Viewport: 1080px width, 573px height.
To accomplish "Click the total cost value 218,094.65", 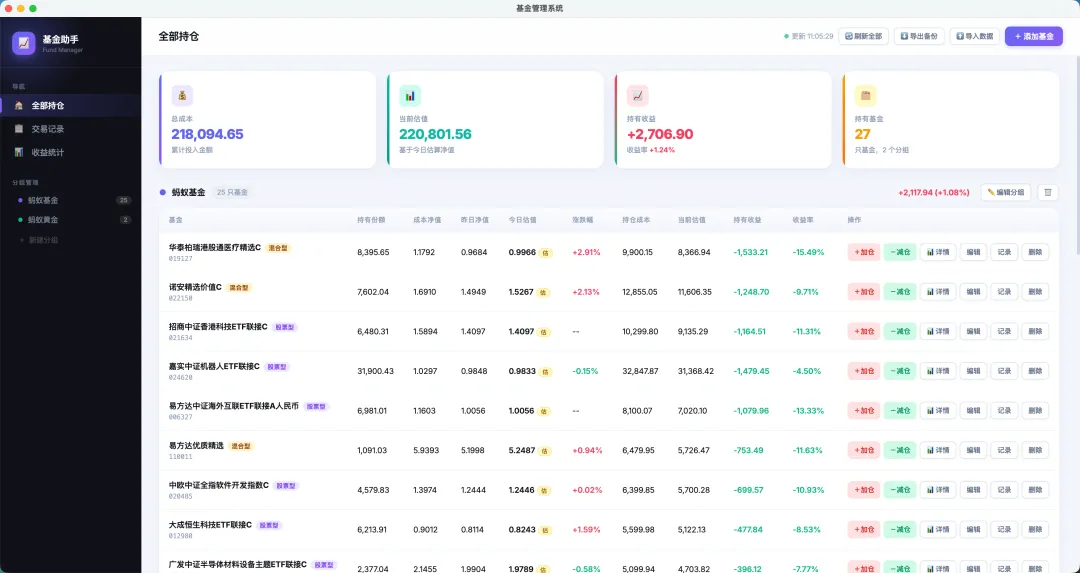I will pos(207,134).
